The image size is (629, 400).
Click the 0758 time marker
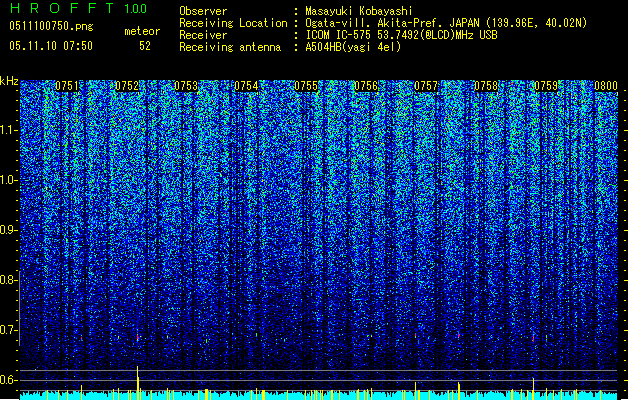tap(486, 86)
